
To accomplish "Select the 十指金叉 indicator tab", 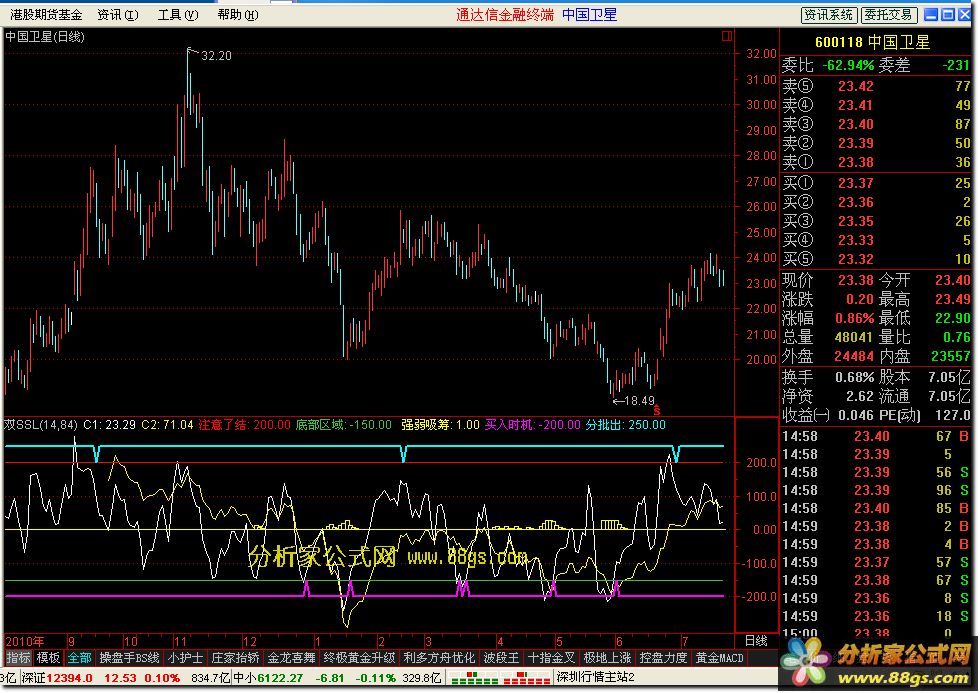I will click(551, 657).
